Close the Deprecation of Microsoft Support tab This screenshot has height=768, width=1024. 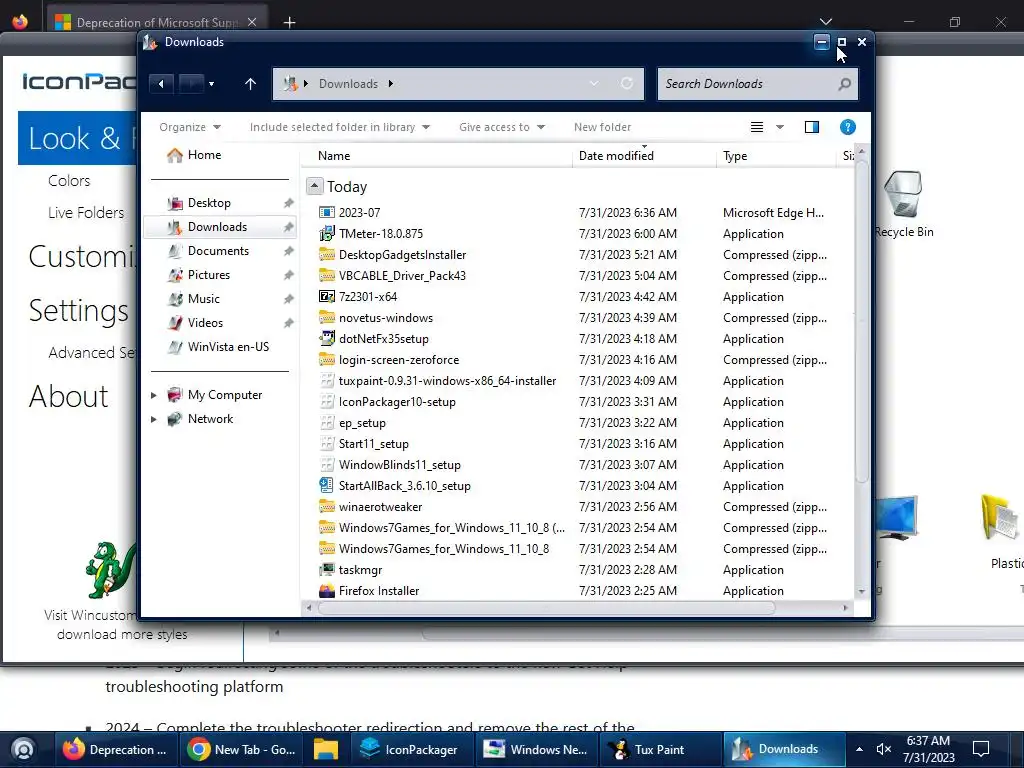coord(252,22)
